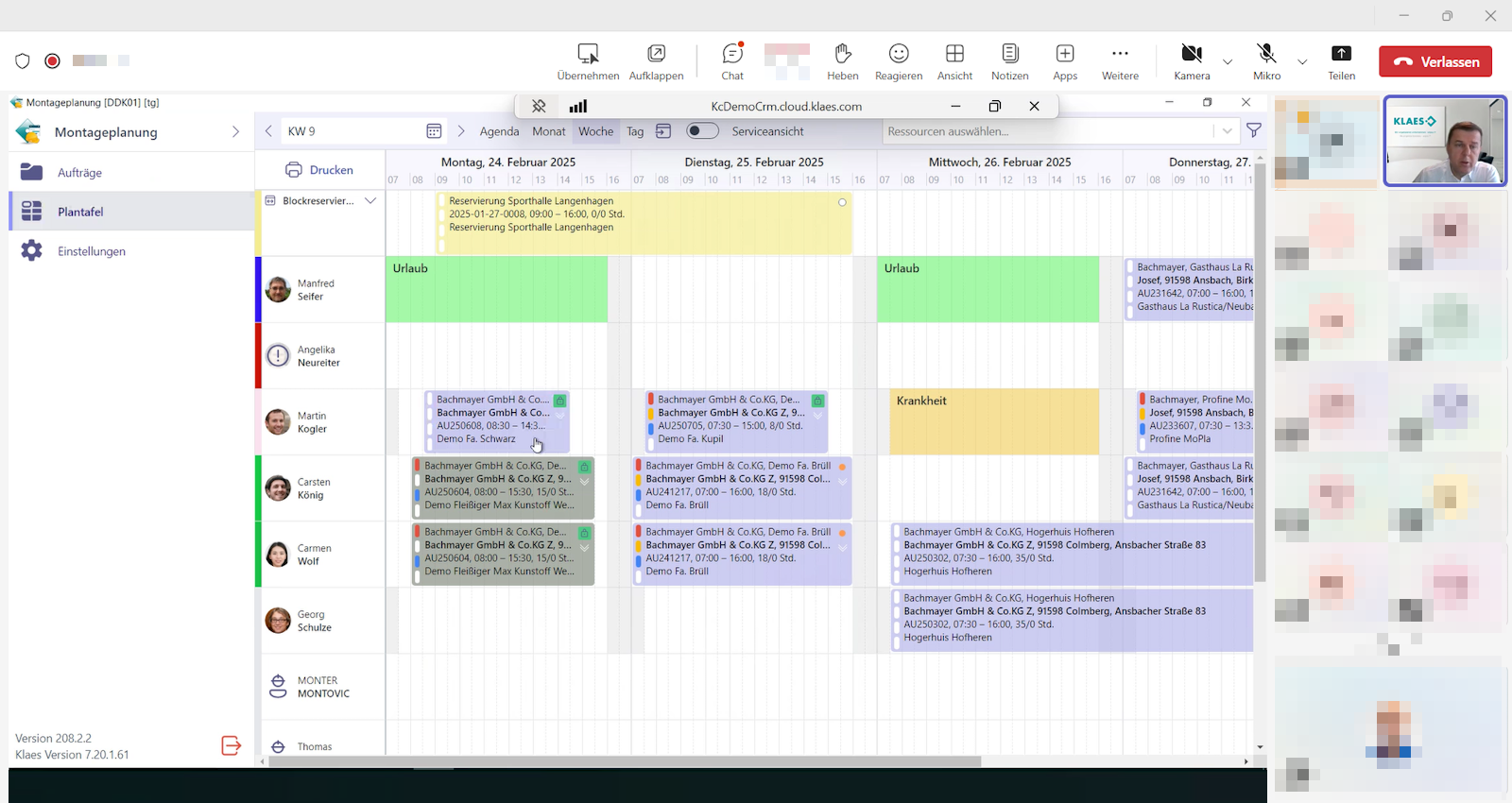Click the horizontal scrollbar under the schedule
This screenshot has height=803, width=1512.
[624, 761]
